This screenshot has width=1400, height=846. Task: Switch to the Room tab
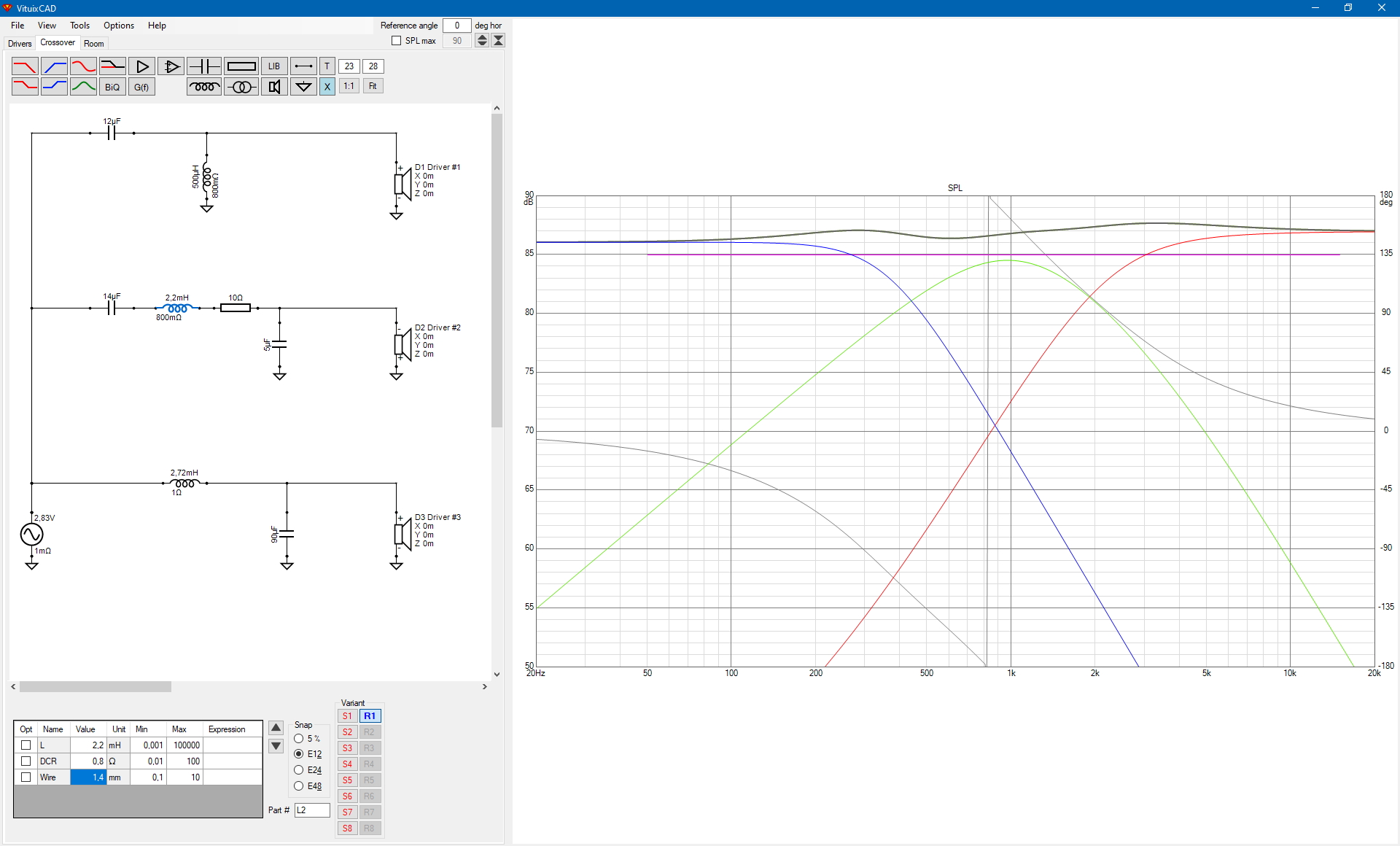click(94, 44)
